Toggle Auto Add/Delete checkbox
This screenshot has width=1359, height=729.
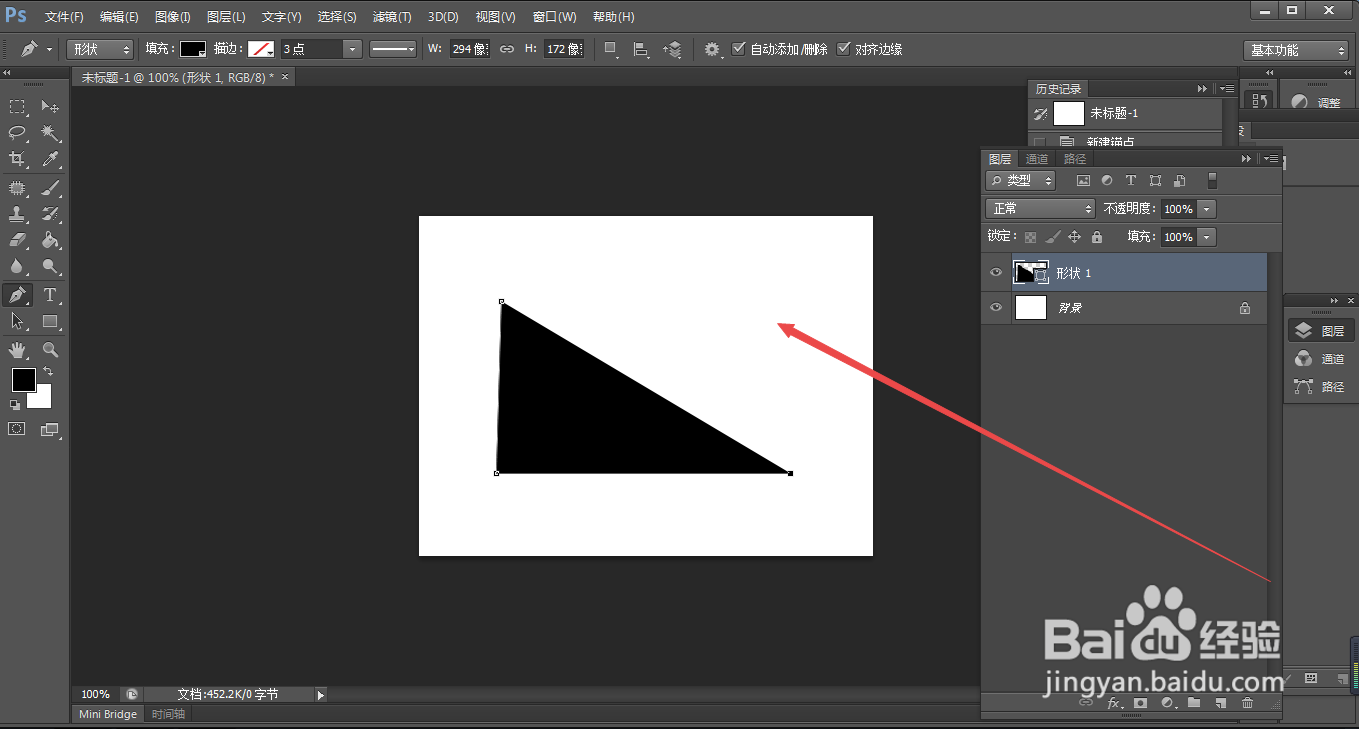[739, 48]
